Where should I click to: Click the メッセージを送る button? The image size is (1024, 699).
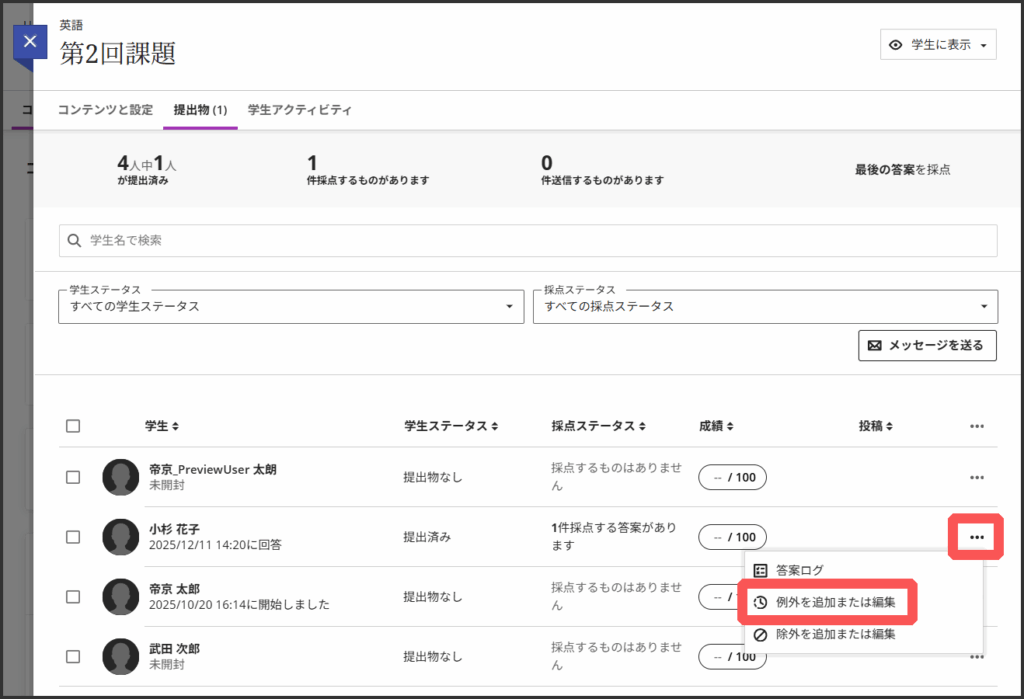(x=927, y=345)
